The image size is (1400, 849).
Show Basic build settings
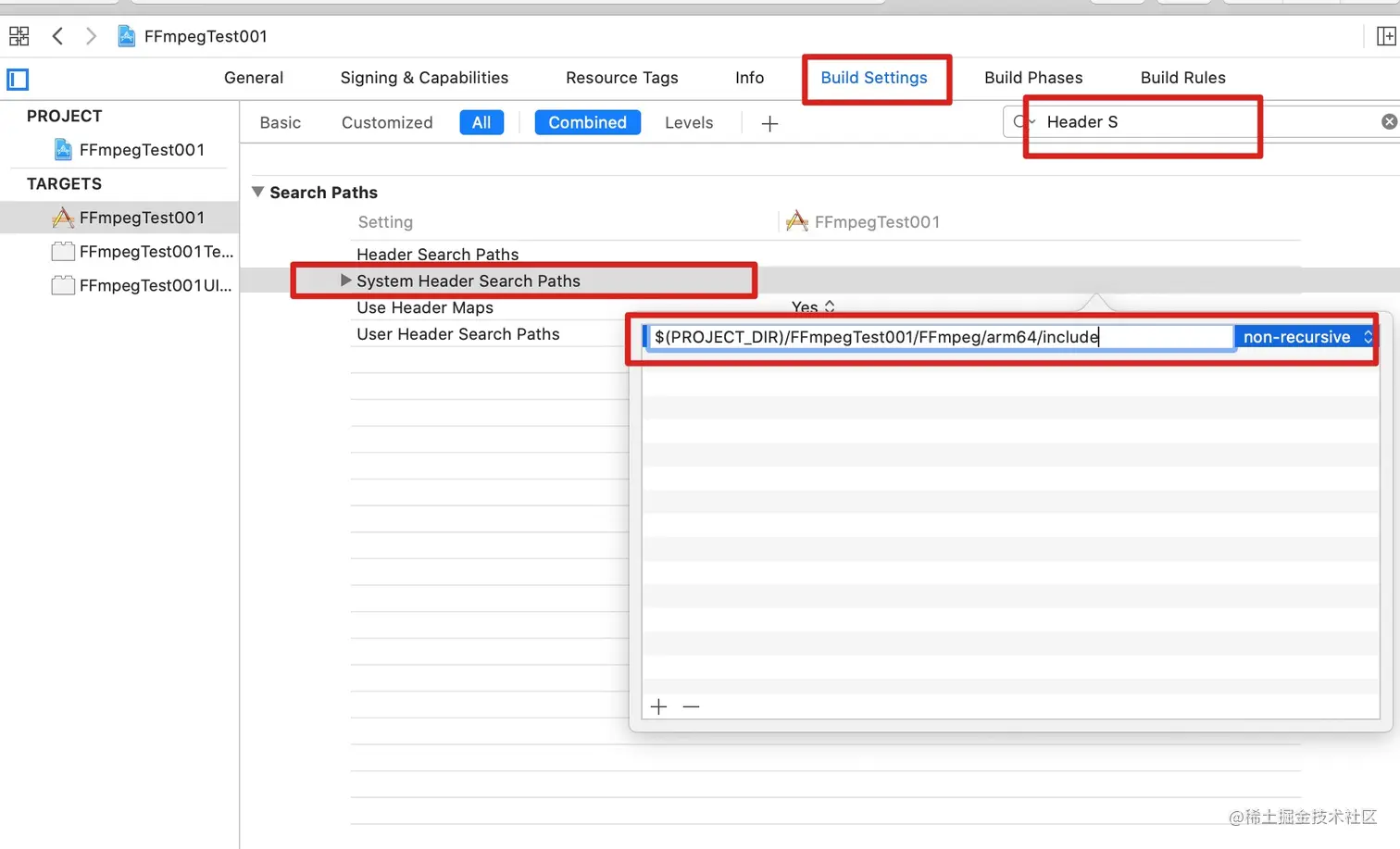[x=281, y=122]
